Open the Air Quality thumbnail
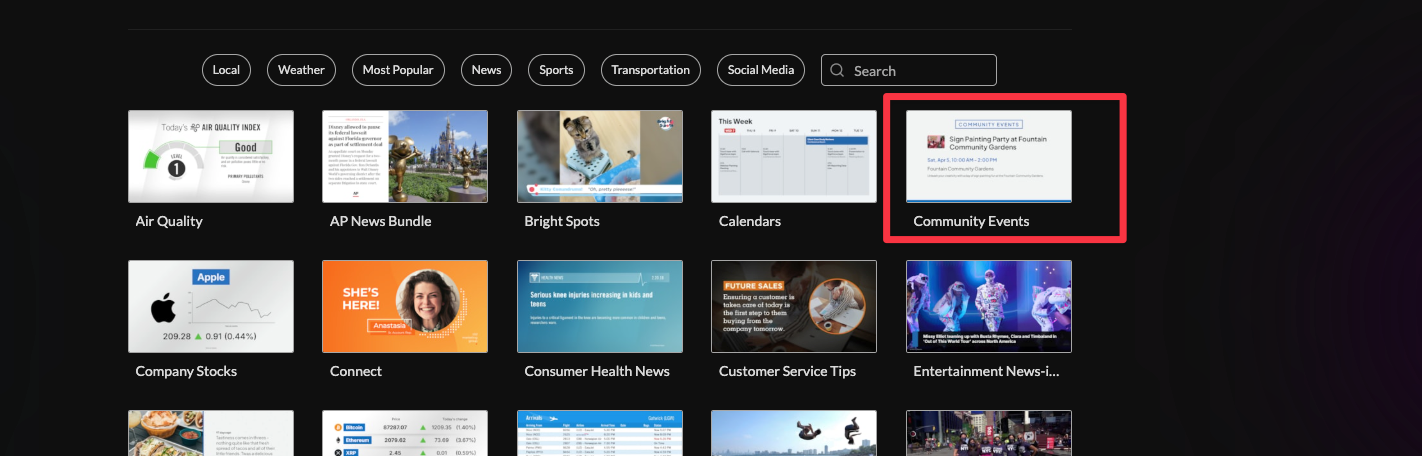 point(211,156)
